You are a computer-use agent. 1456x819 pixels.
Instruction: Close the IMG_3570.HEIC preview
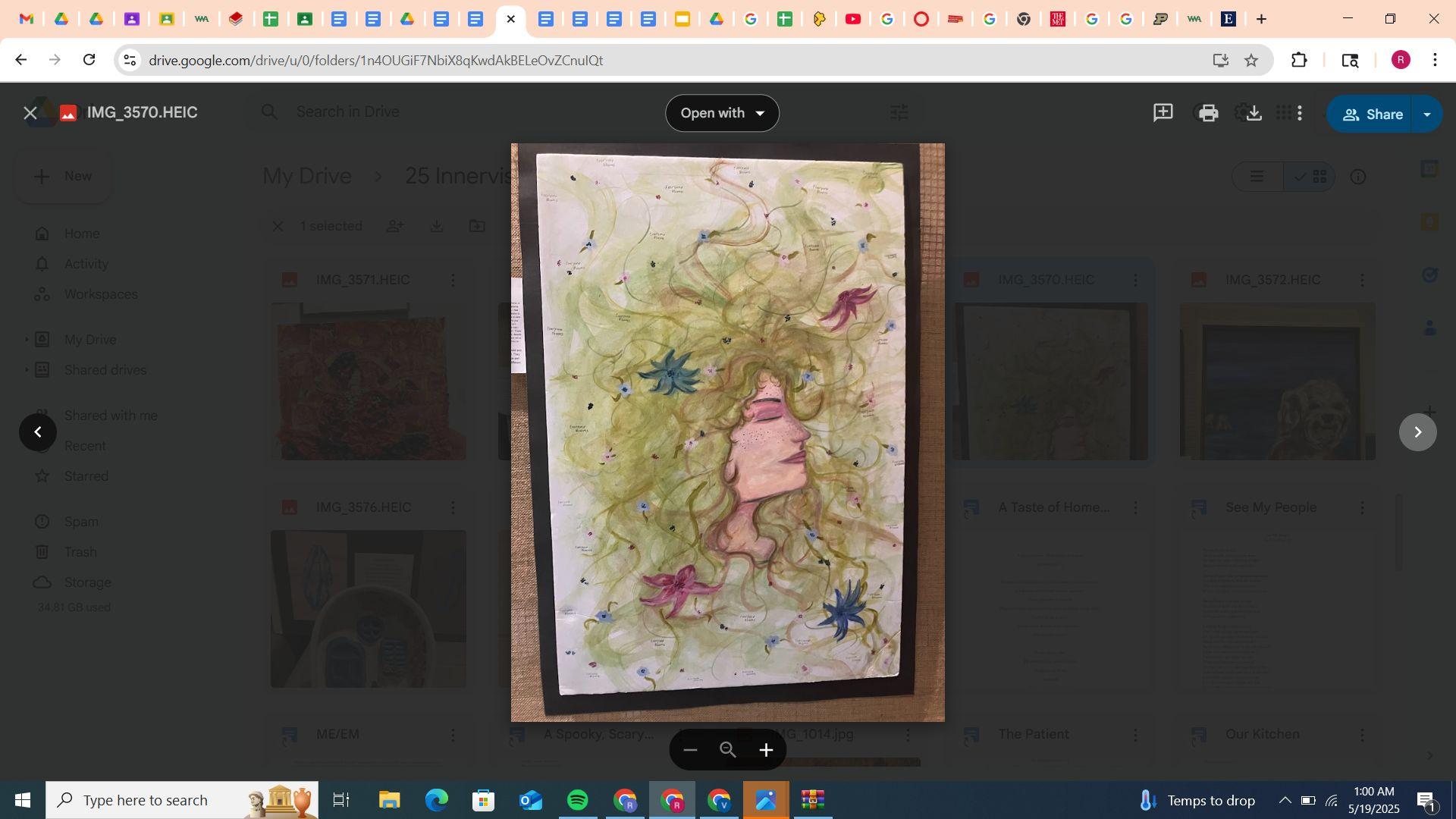[x=30, y=113]
